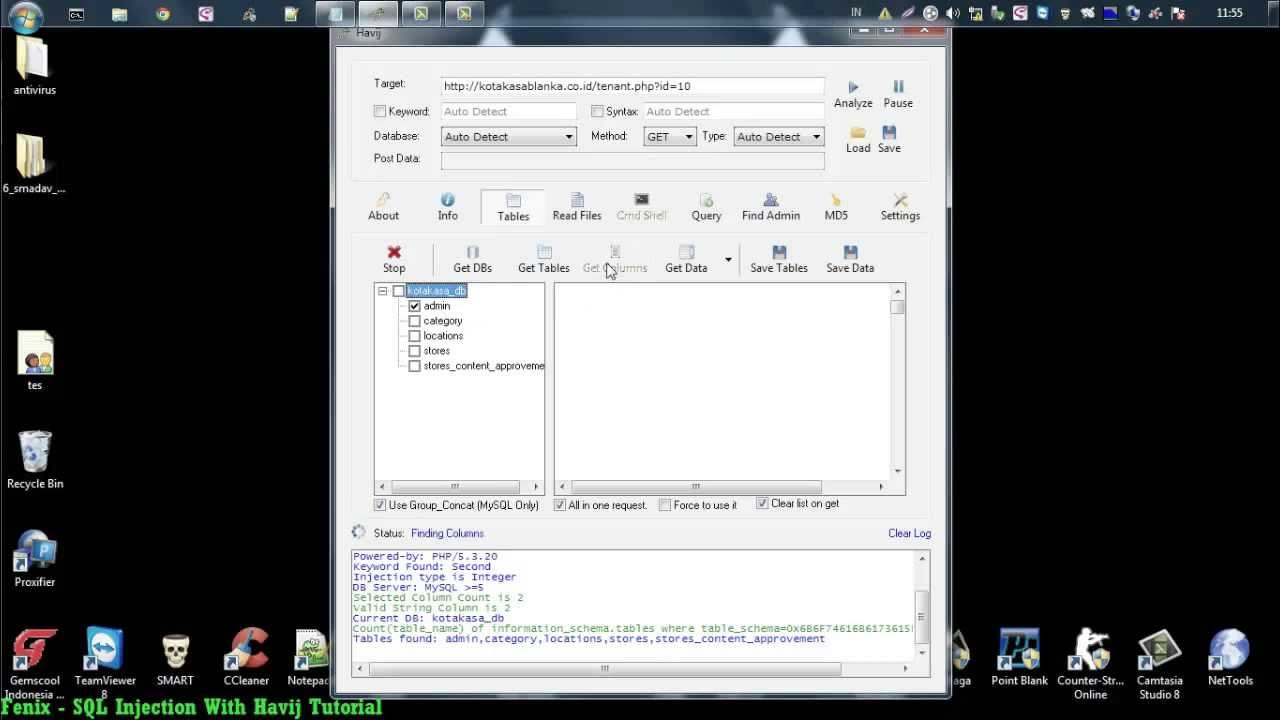Open the Find Admin section
Viewport: 1280px width, 720px height.
tap(771, 207)
